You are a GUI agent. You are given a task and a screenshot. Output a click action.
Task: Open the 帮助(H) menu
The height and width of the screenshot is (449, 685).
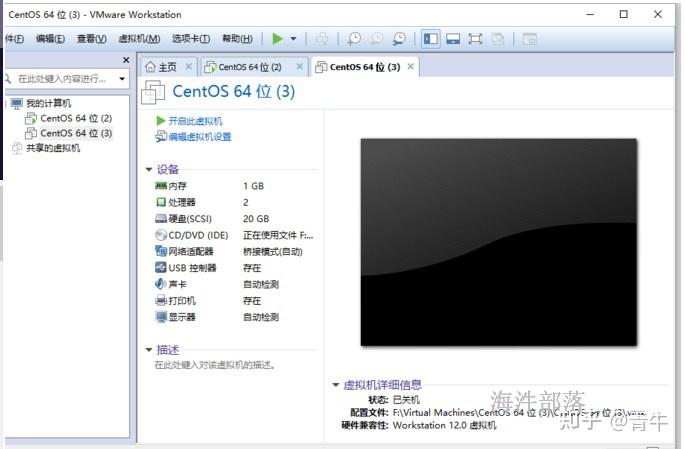(237, 39)
